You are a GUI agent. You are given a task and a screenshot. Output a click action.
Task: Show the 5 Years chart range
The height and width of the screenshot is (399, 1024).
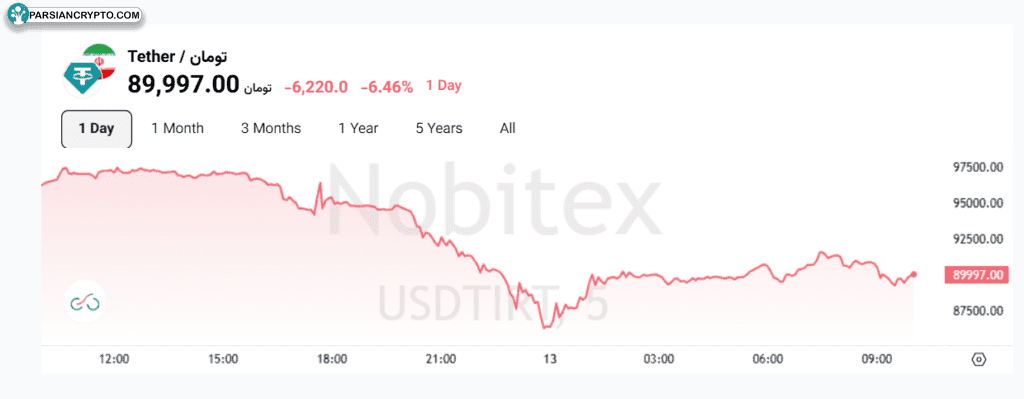(439, 129)
